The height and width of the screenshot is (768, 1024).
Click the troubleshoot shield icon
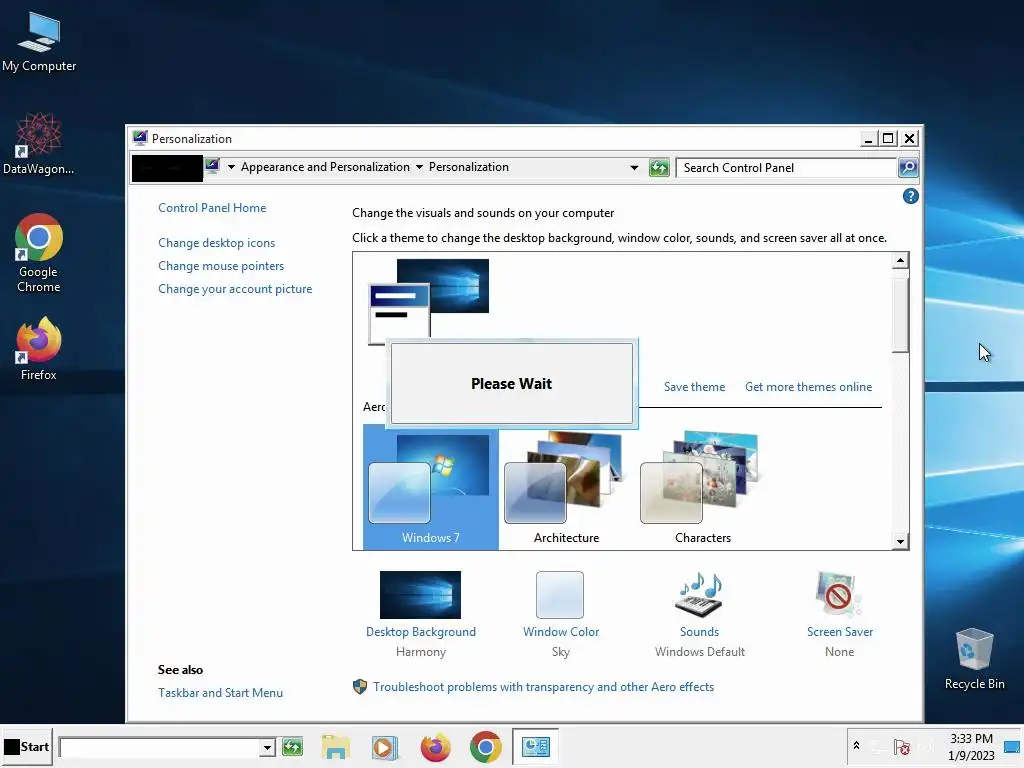(x=360, y=687)
